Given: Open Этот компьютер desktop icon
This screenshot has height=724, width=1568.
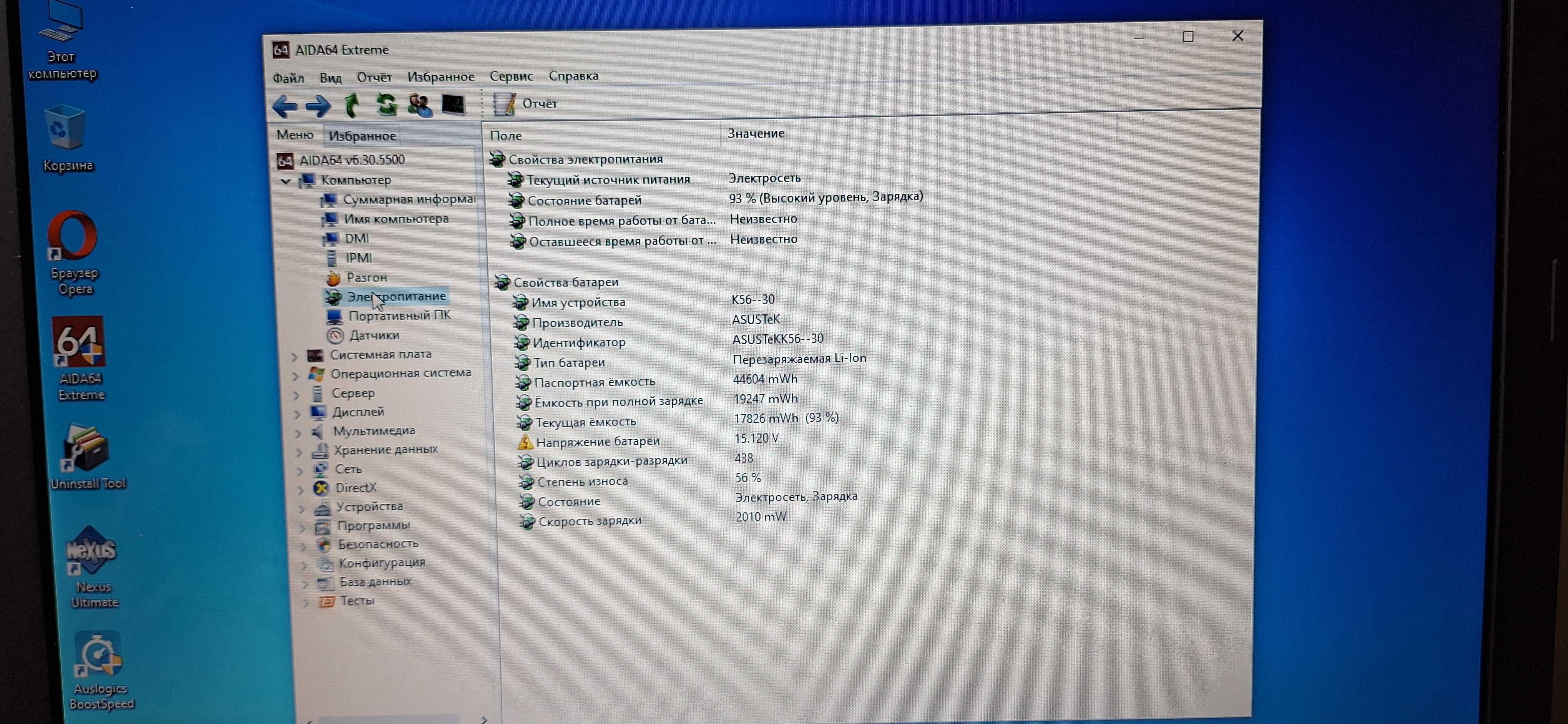Looking at the screenshot, I should coord(61,41).
